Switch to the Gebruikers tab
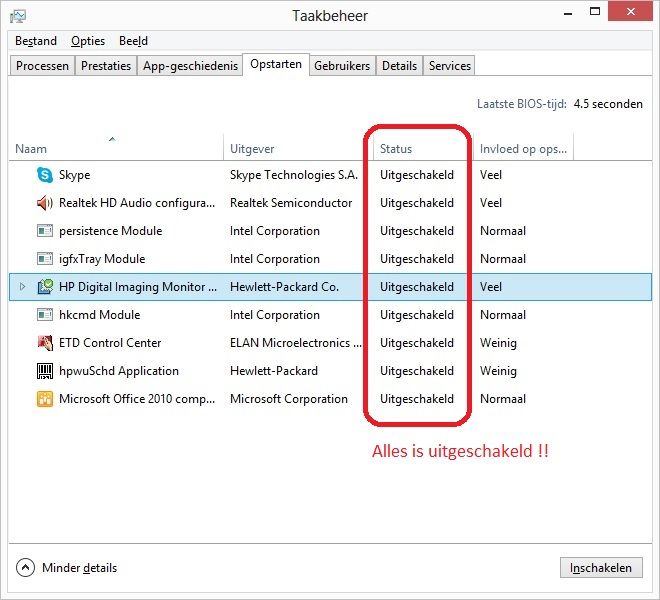Viewport: 660px width, 600px height. pyautogui.click(x=342, y=66)
